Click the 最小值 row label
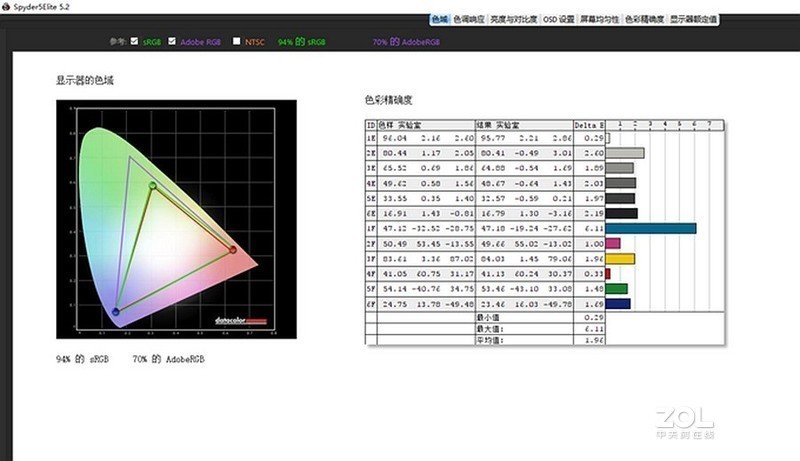The height and width of the screenshot is (461, 800). click(490, 317)
